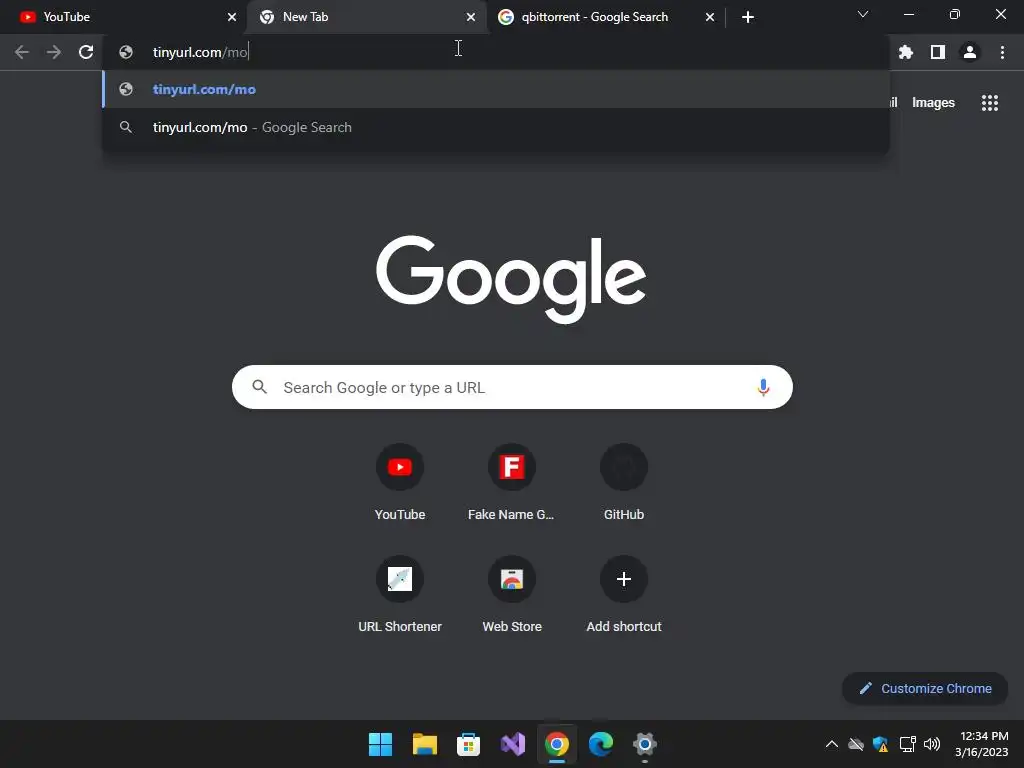Reload the current page
This screenshot has height=768, width=1024.
86,52
